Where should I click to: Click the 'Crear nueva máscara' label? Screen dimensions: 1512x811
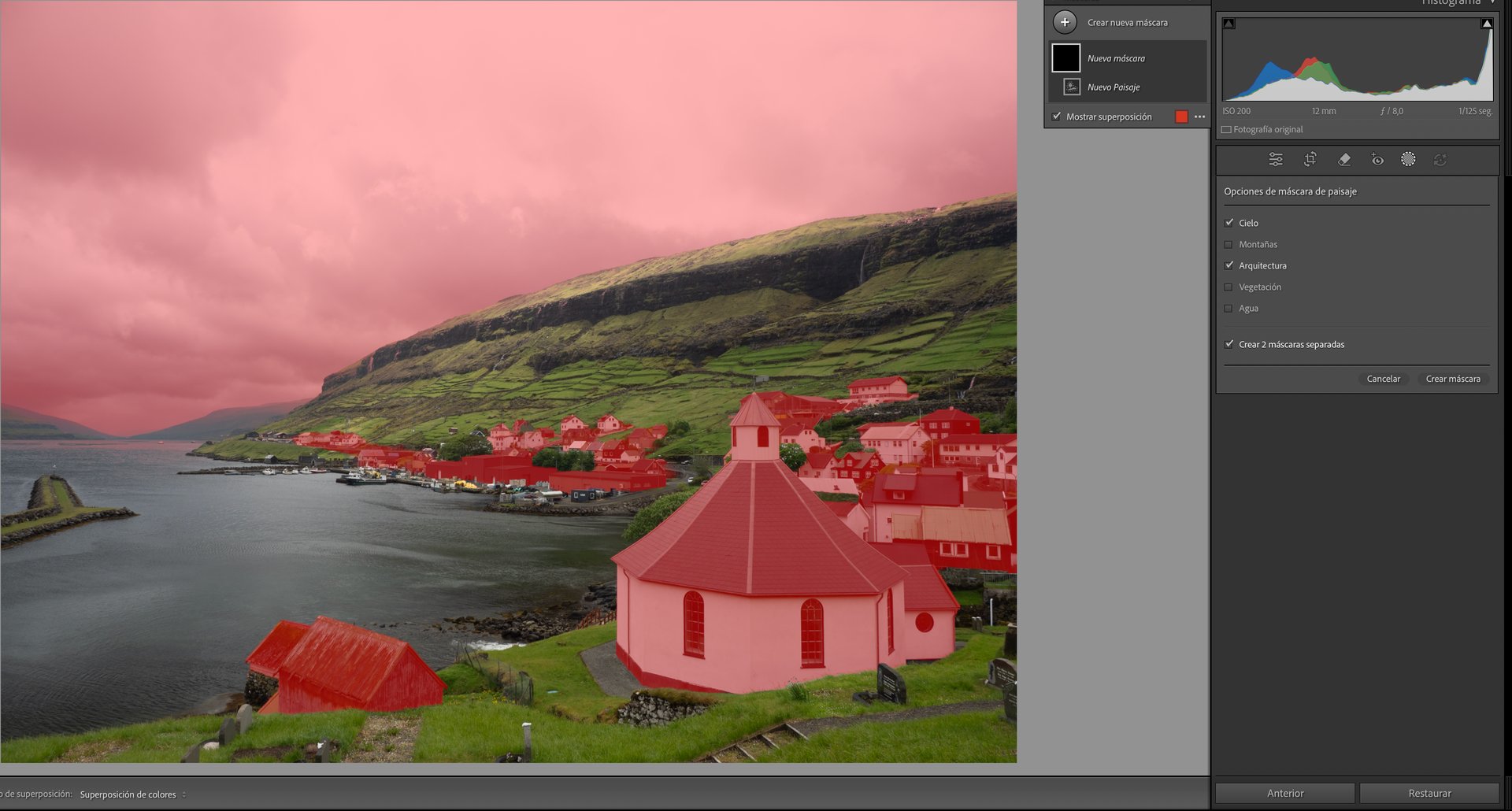coord(1128,23)
